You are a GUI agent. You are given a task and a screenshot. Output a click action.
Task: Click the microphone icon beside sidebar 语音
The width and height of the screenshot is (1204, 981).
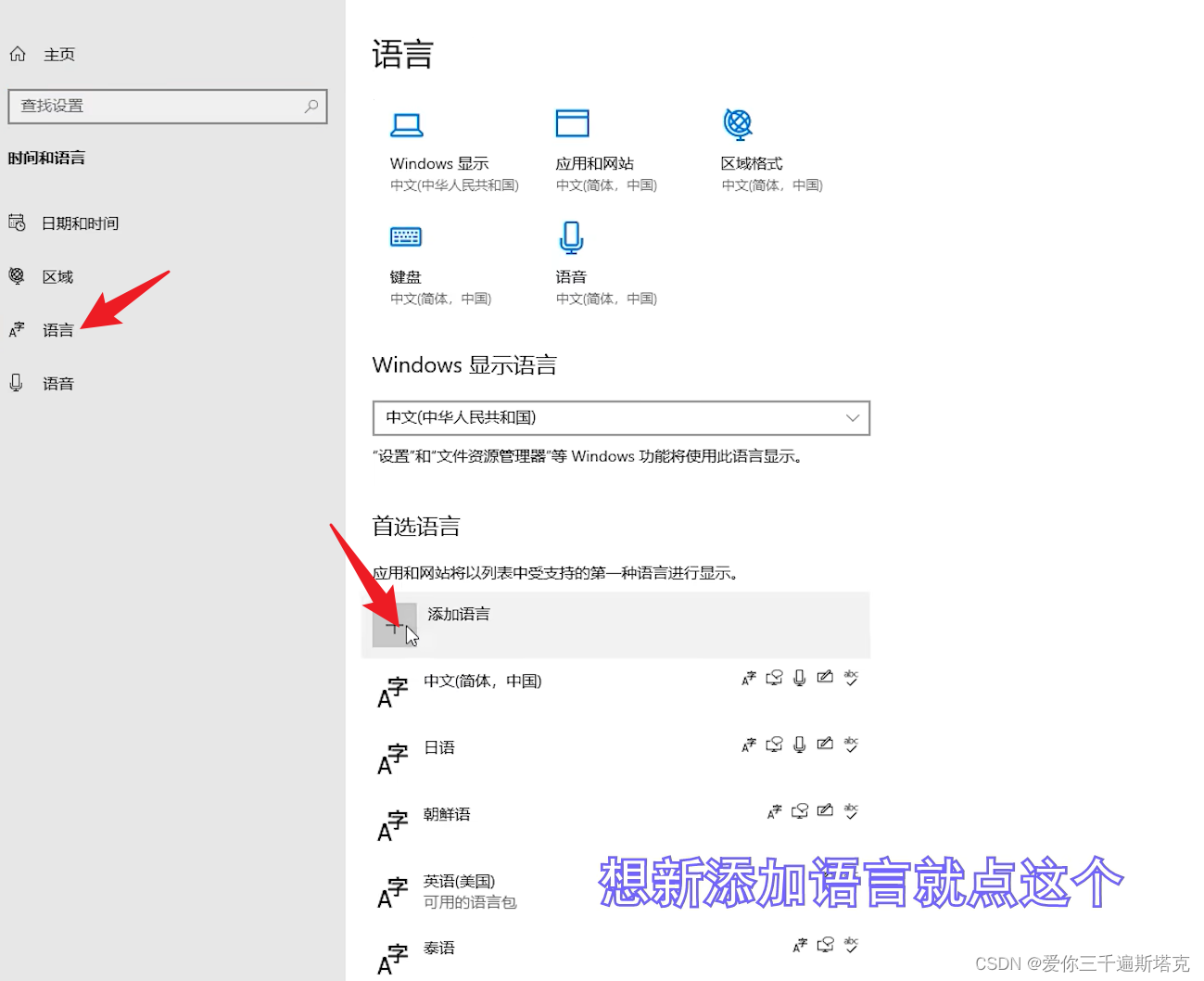point(16,382)
